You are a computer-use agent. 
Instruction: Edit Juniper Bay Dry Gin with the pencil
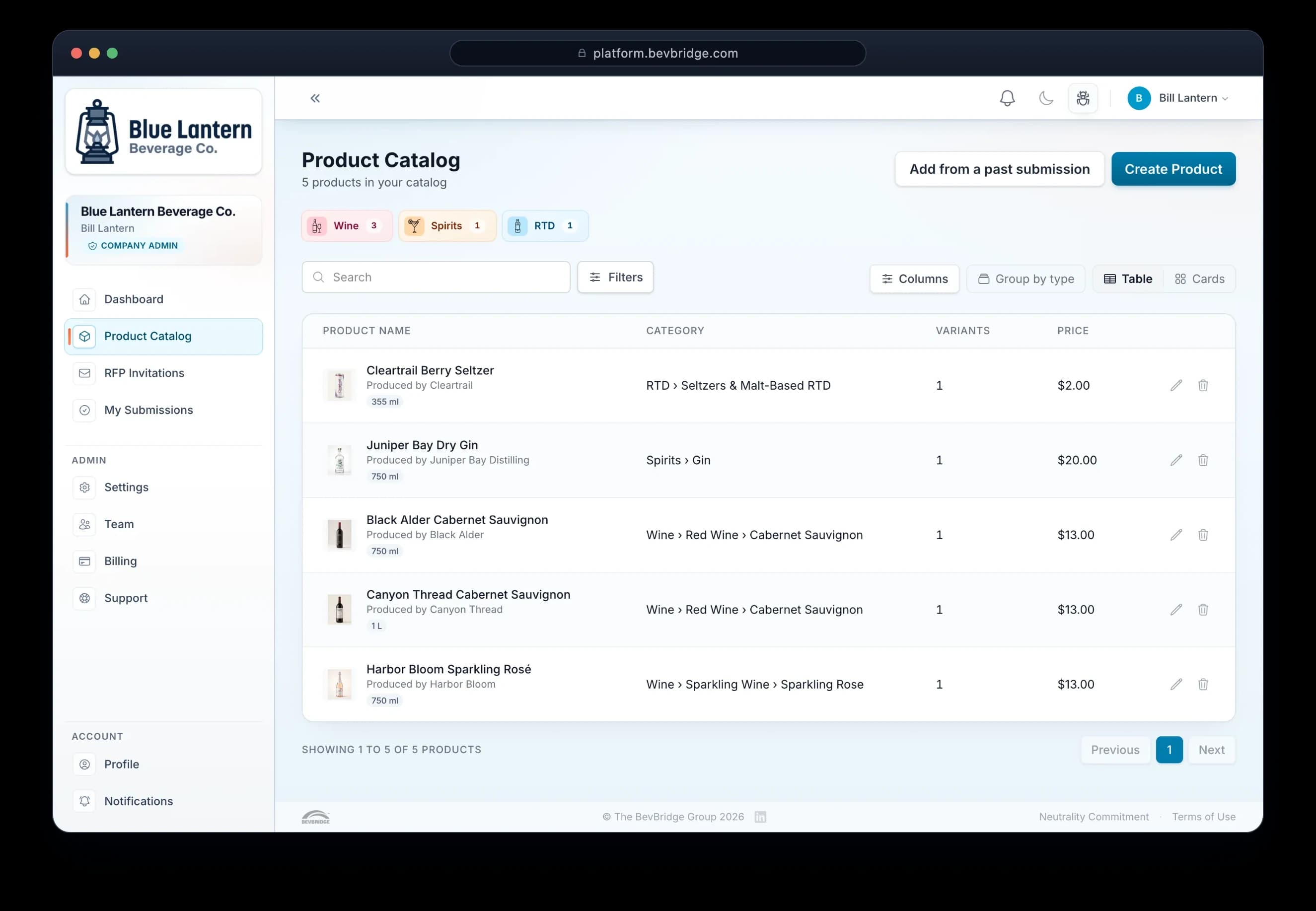click(1175, 460)
